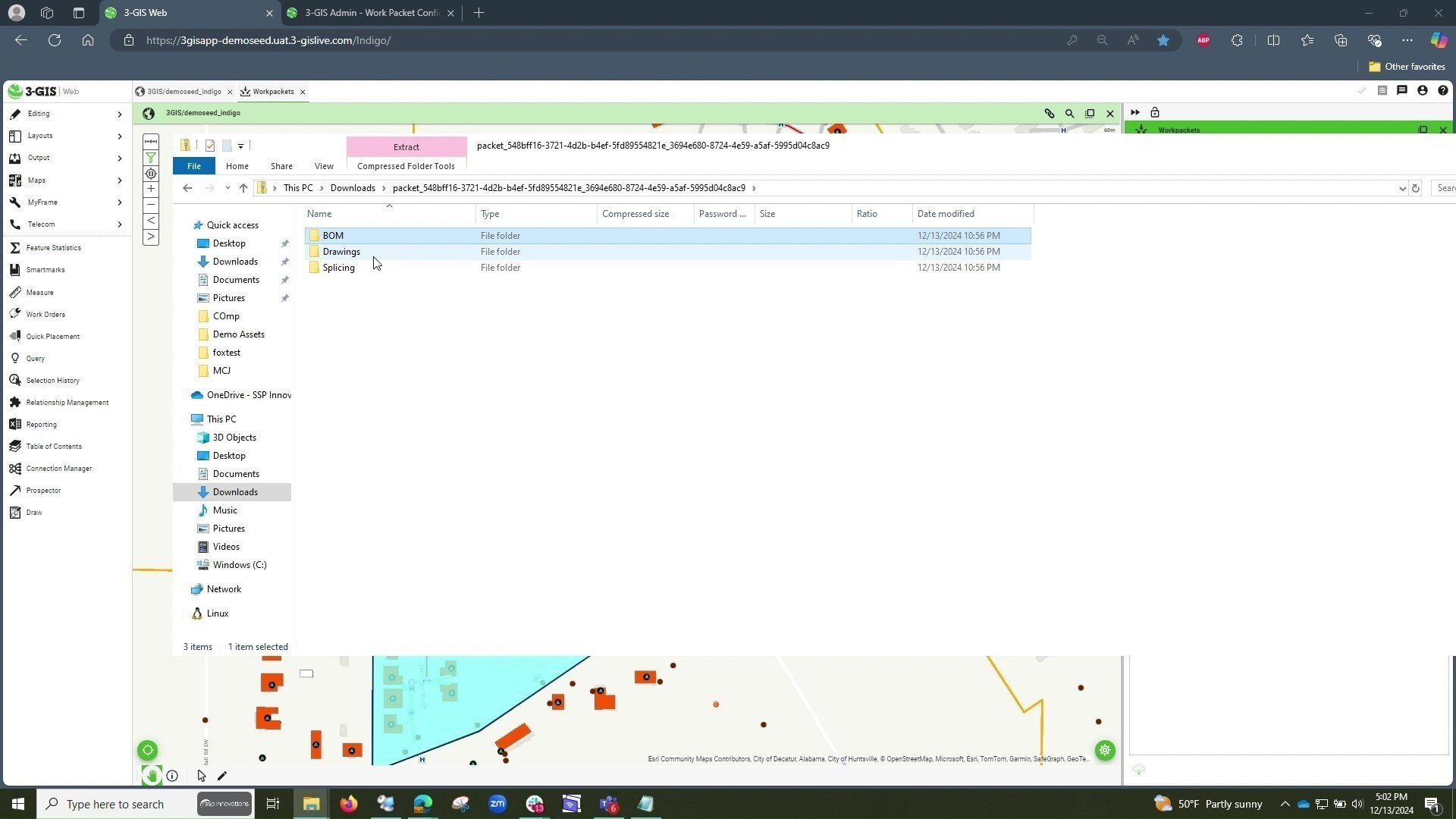The width and height of the screenshot is (1456, 819).
Task: Toggle the map filter tool
Action: tap(151, 157)
